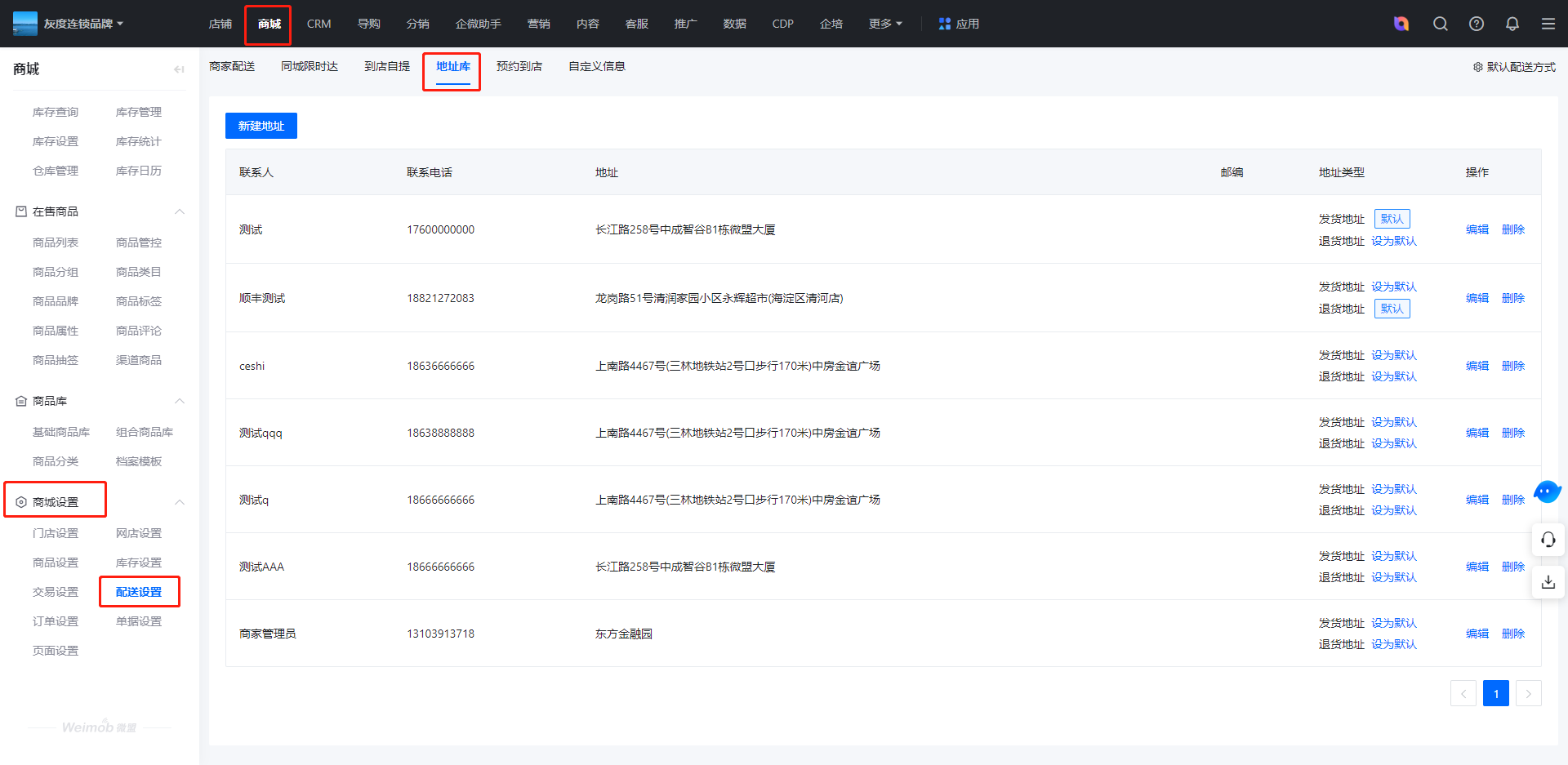Switch to the 到店自提 tab
The width and height of the screenshot is (1568, 765).
point(387,67)
